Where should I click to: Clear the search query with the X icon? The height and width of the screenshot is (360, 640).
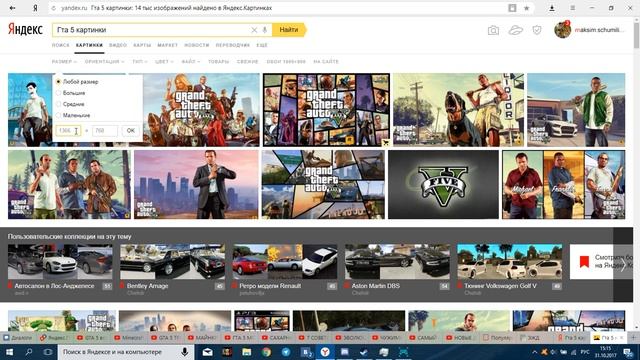click(254, 30)
